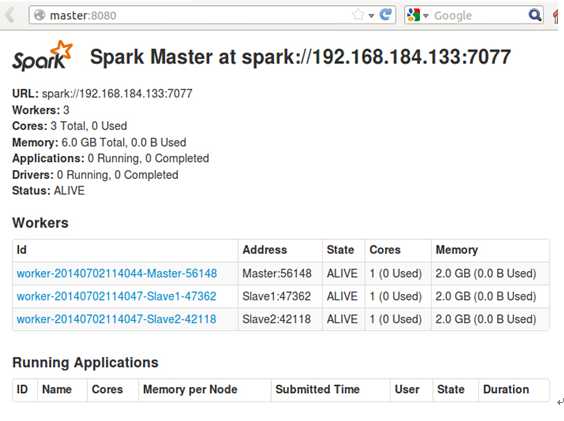Screen dimensions: 564x421
Task: Click cores value in Master worker row
Action: click(x=396, y=273)
